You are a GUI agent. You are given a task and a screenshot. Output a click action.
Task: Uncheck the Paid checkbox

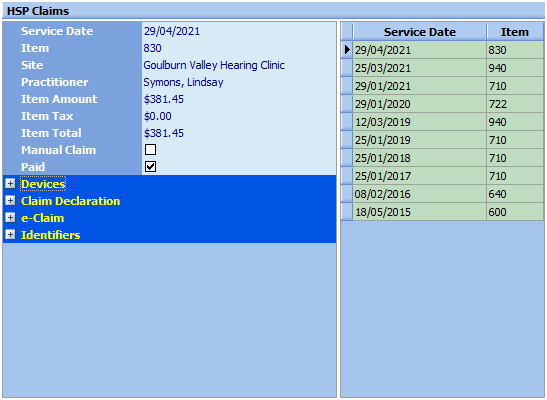point(150,167)
